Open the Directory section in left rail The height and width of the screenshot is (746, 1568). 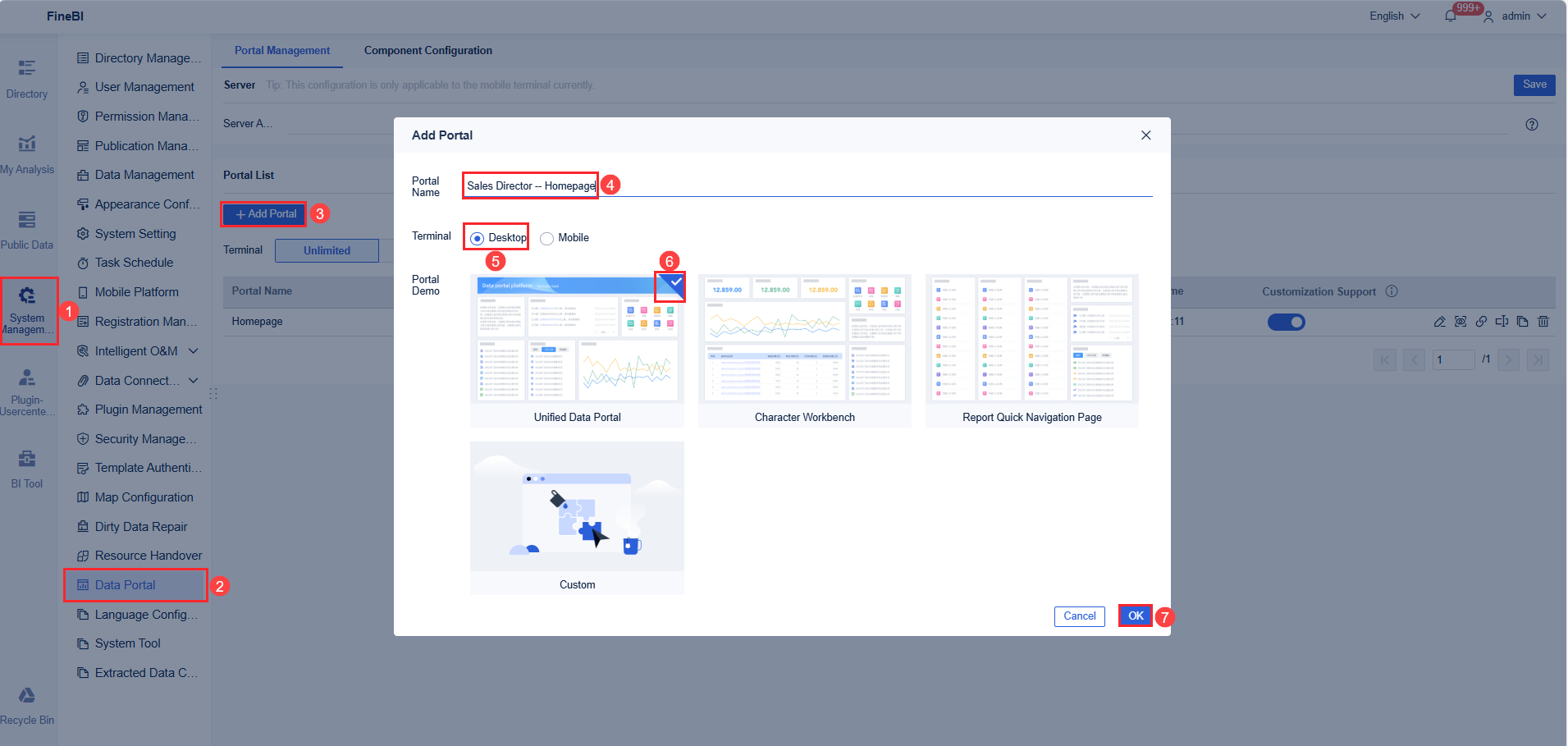(27, 80)
